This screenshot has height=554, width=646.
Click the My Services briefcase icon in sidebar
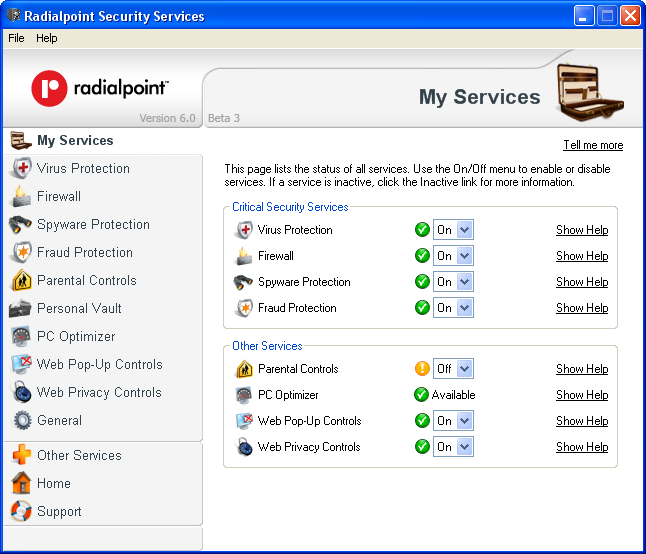click(x=21, y=140)
